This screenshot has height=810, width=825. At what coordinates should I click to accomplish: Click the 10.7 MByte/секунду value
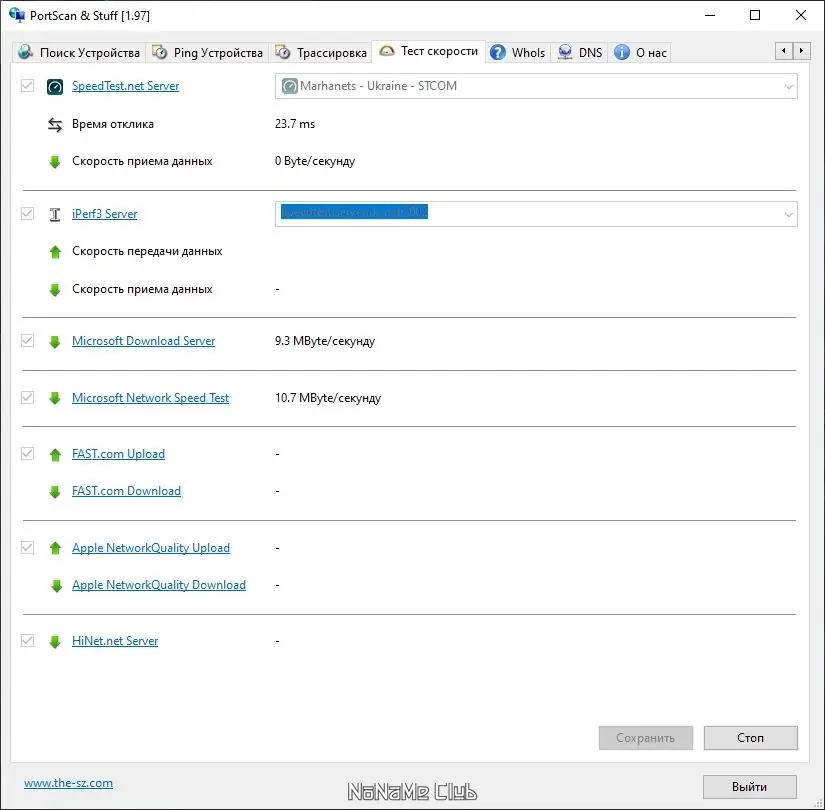click(x=328, y=398)
